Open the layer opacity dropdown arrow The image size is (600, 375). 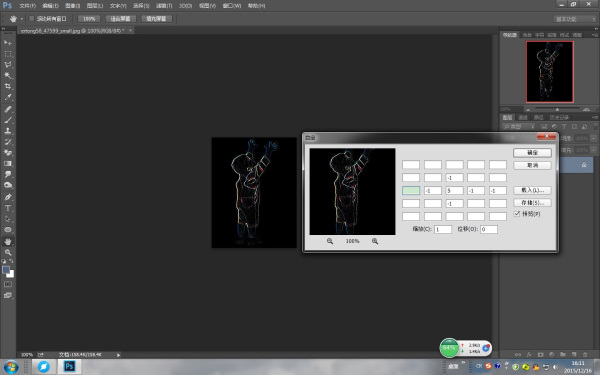point(594,138)
